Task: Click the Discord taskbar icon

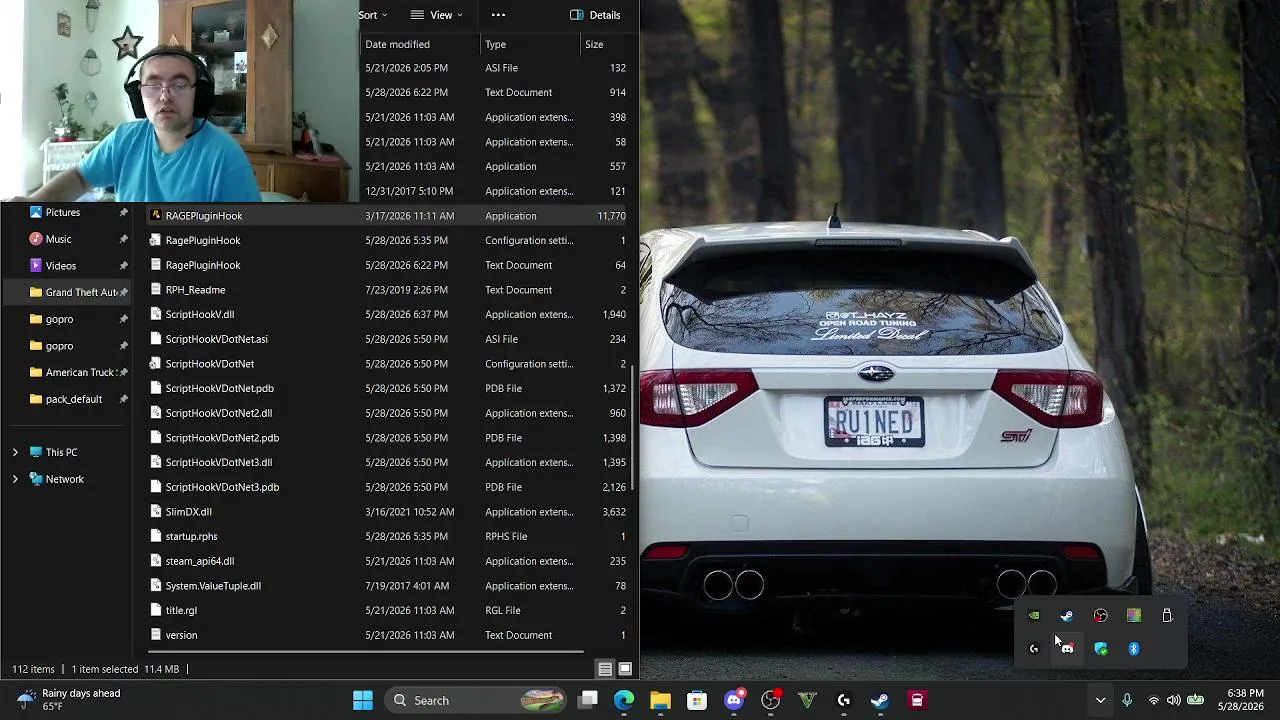Action: click(x=734, y=700)
